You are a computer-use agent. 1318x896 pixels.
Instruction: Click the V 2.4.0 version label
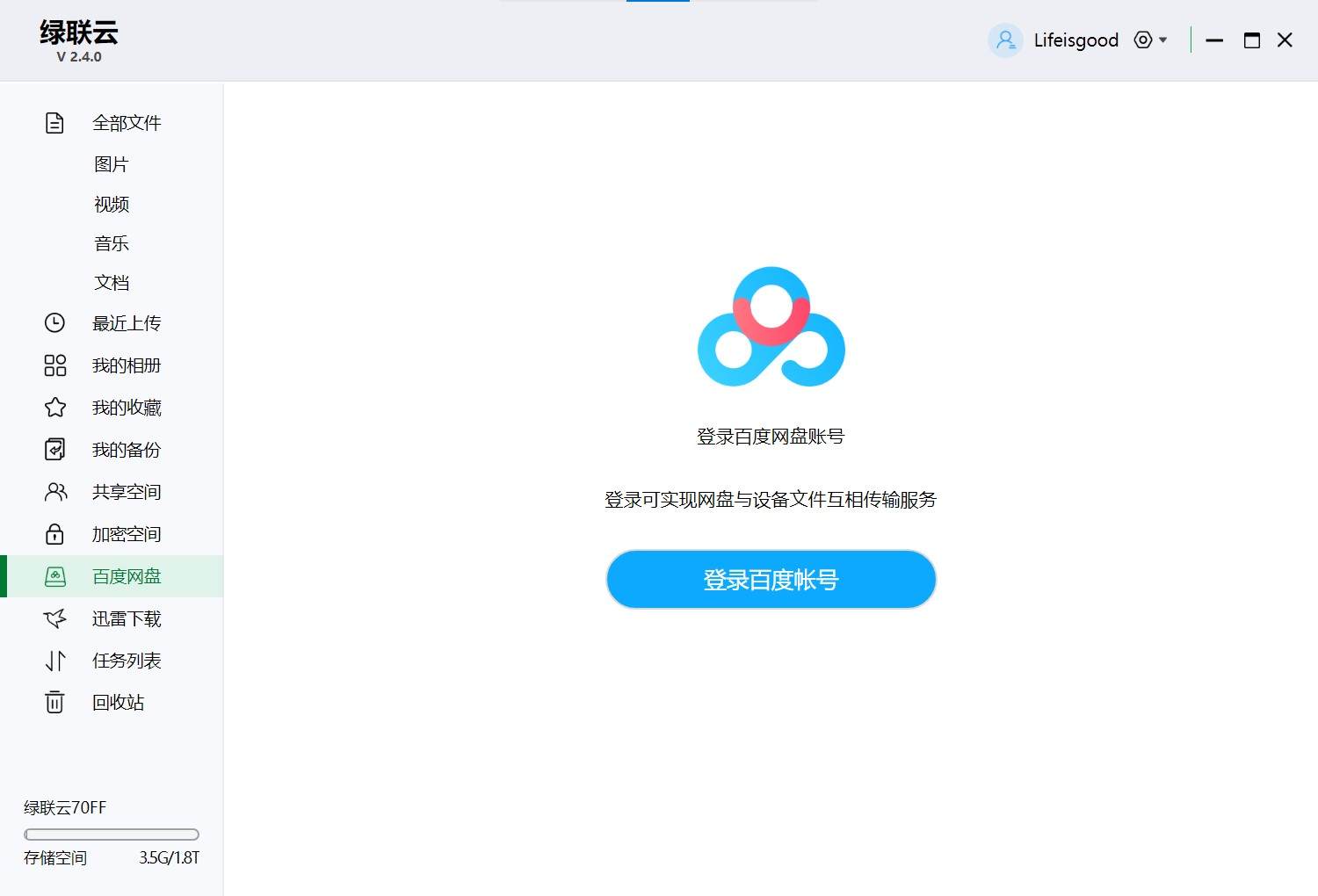point(79,56)
